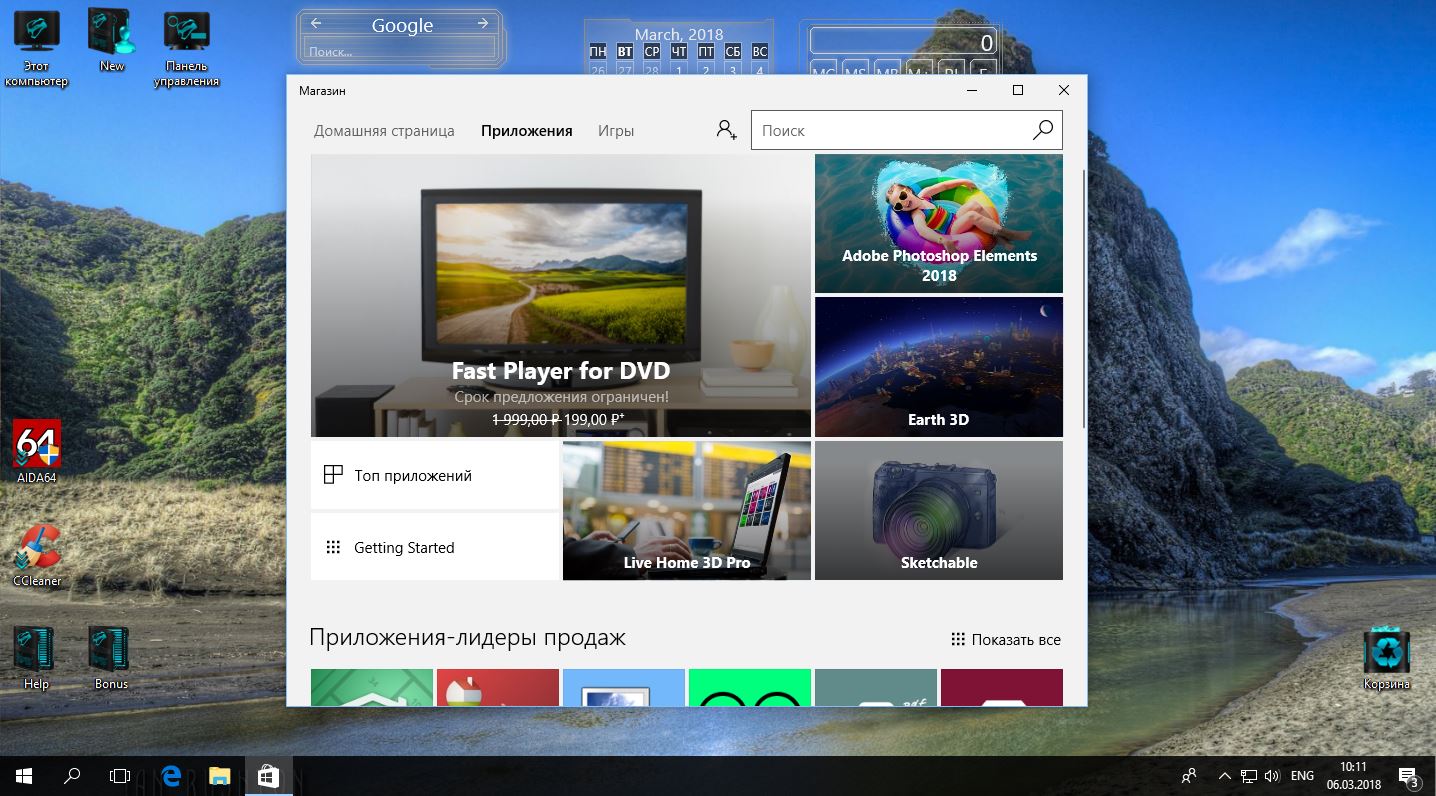Open Топ приложений category
This screenshot has width=1436, height=796.
[435, 475]
